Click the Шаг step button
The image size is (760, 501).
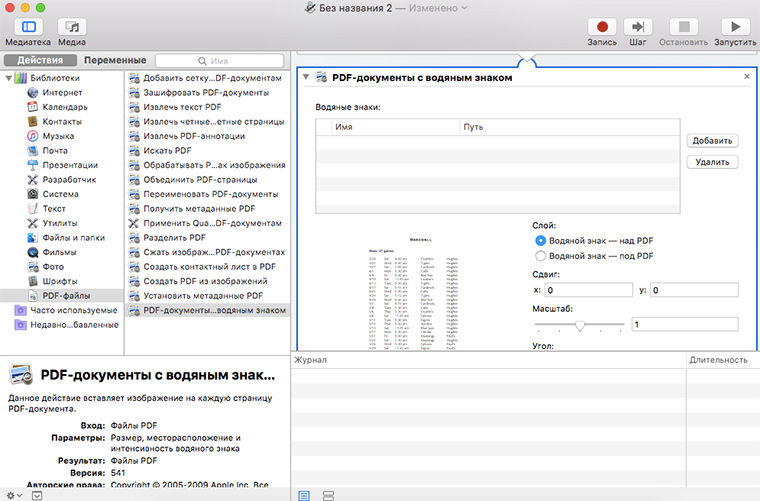(638, 27)
